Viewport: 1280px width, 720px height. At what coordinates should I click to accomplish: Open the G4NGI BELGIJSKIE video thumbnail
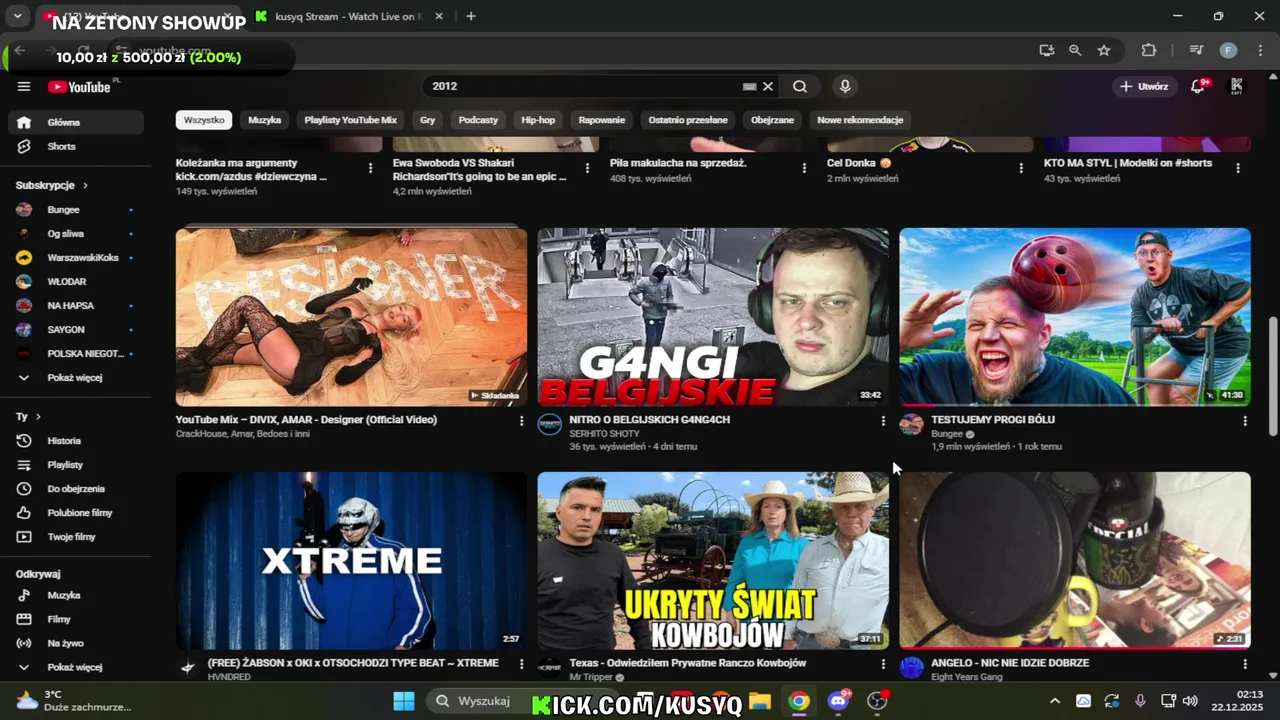(x=713, y=317)
